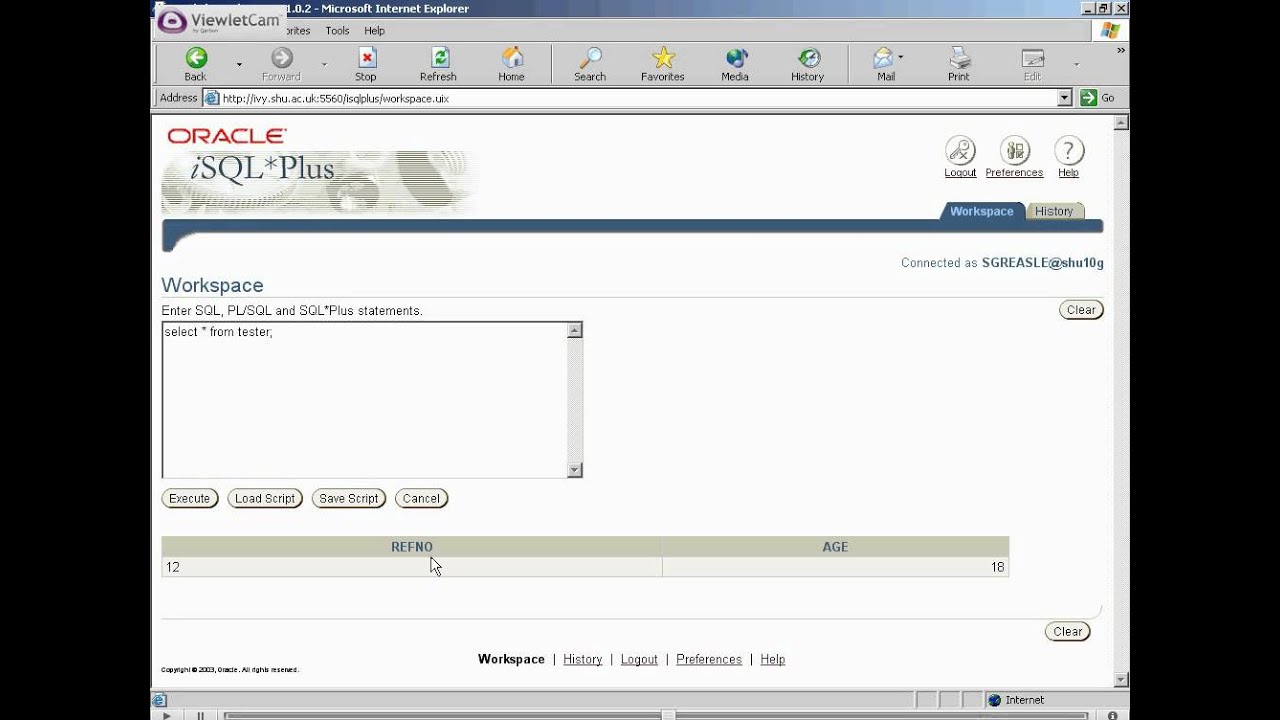Expand the toolbar overflow chevron
Screen dimensions: 1280x720
[x=1120, y=50]
